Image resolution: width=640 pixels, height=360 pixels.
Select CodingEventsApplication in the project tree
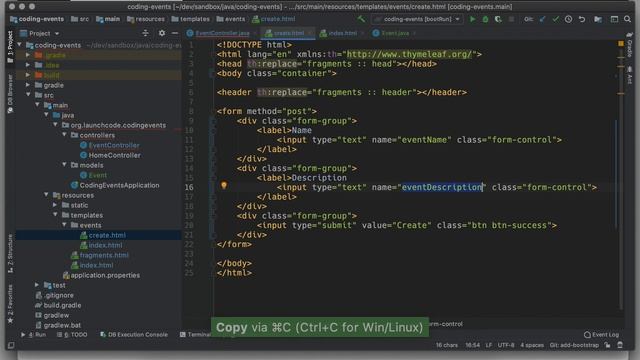click(119, 185)
